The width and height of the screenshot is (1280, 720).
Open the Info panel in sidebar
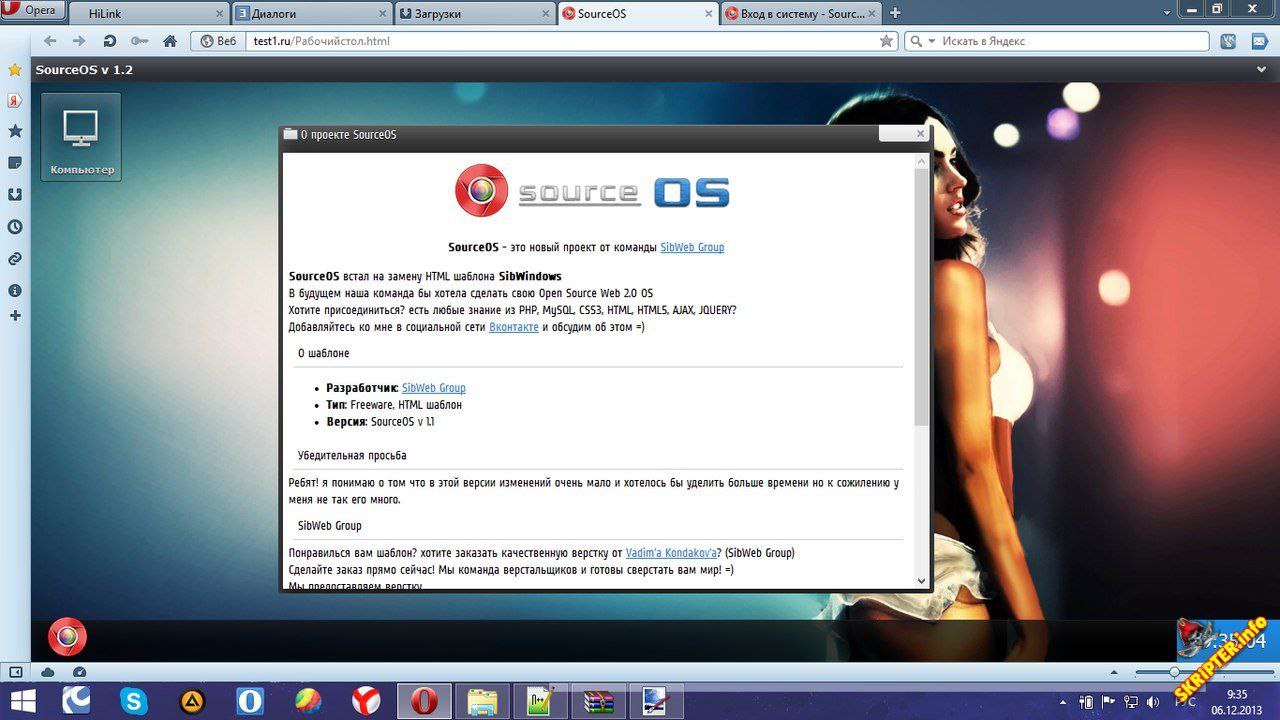15,290
